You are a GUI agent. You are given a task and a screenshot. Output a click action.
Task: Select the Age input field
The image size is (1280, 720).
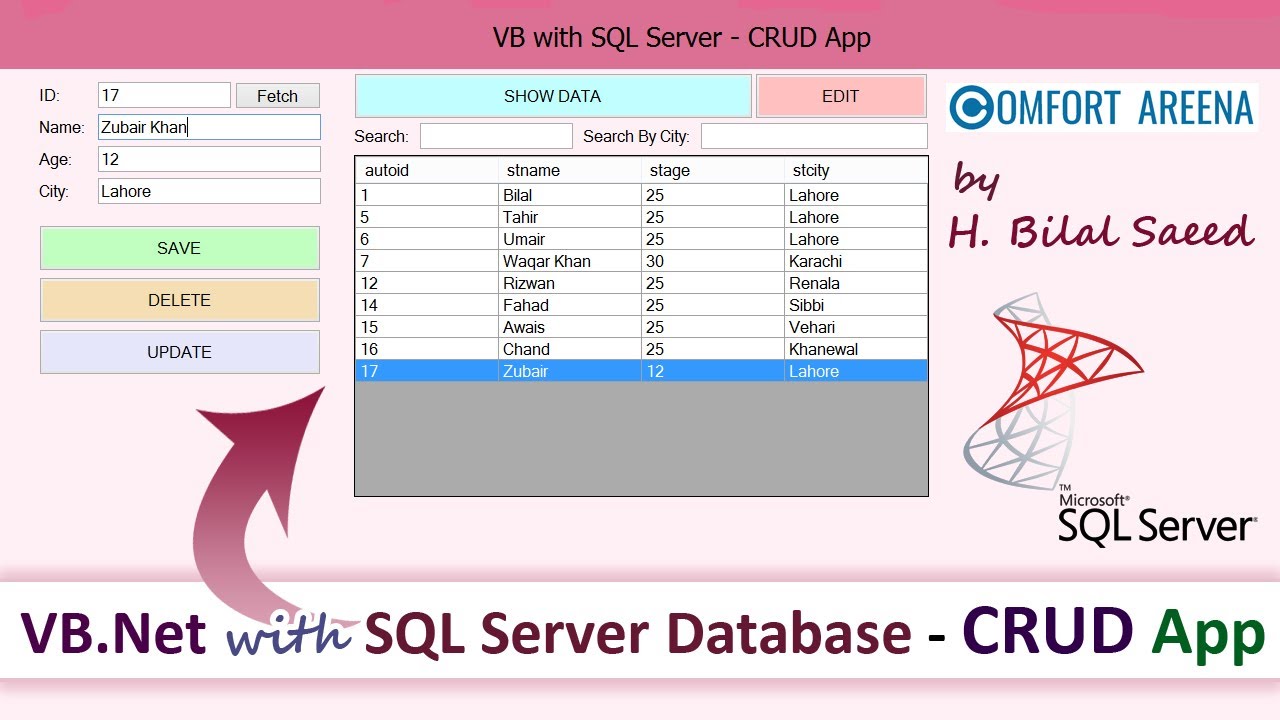(x=209, y=159)
